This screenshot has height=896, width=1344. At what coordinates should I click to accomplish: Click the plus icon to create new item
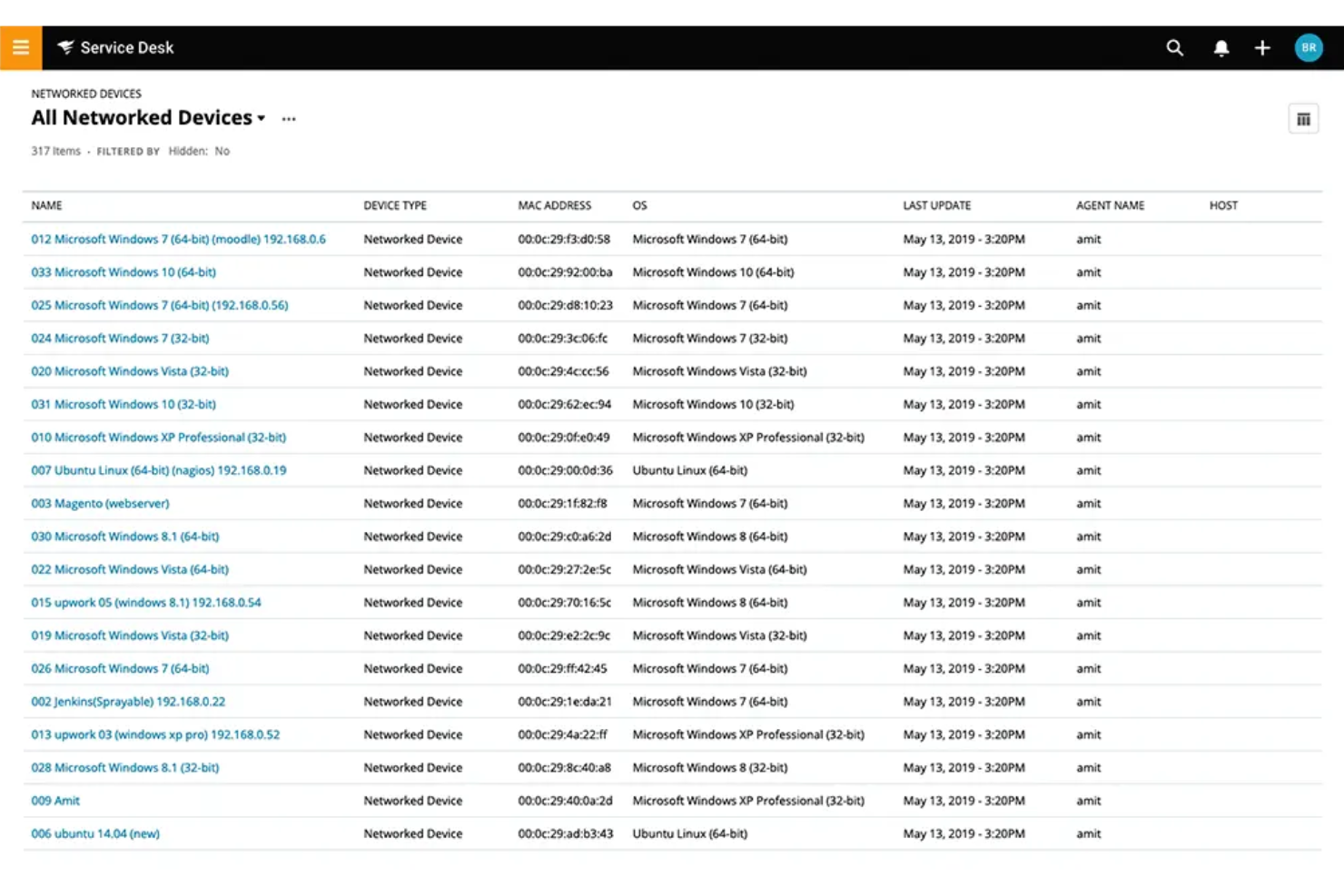pyautogui.click(x=1262, y=47)
